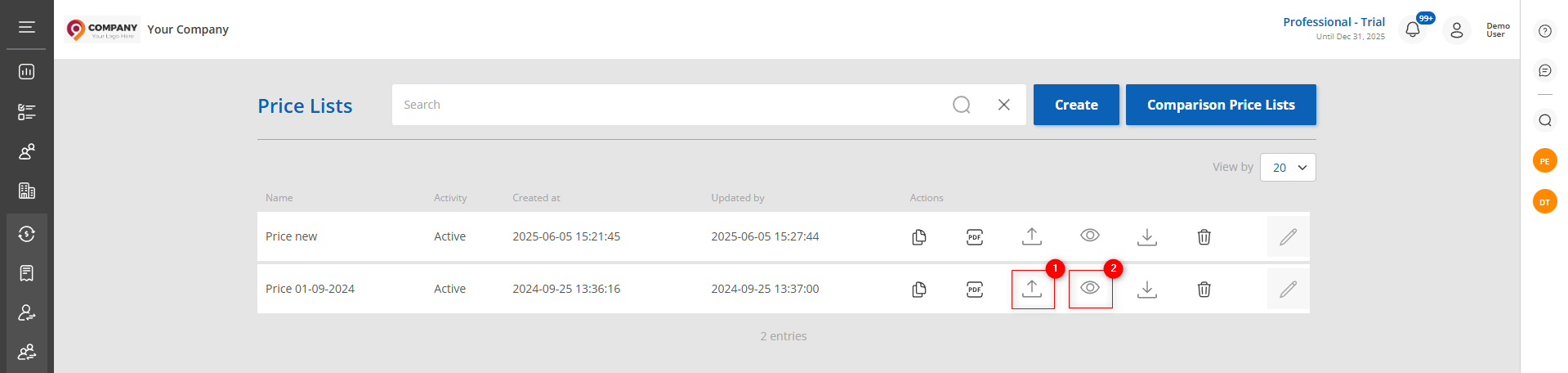Export Price 01-09-2024 to PDF
The height and width of the screenshot is (373, 1568).
click(x=975, y=290)
